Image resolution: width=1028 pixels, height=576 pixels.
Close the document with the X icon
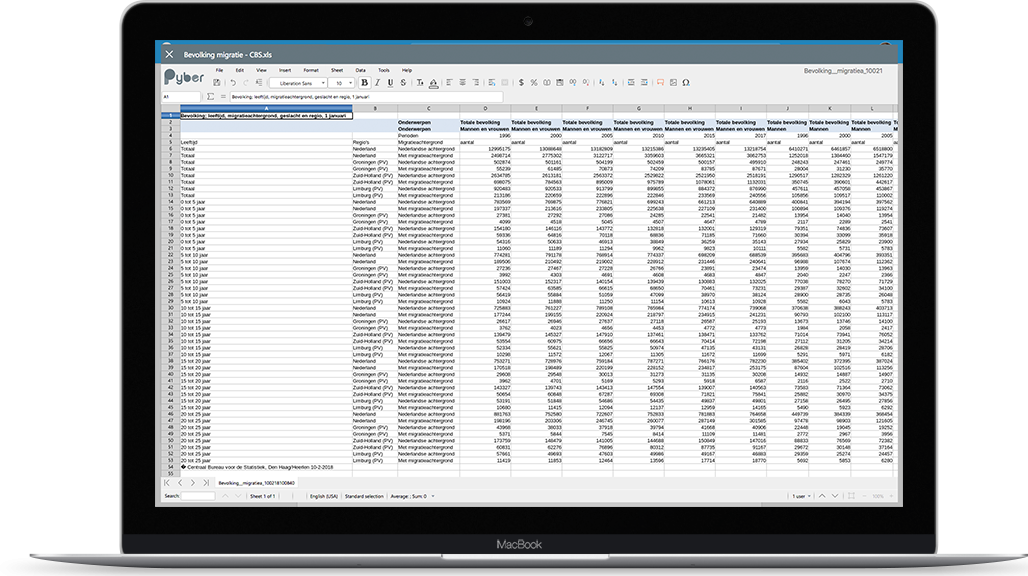tap(169, 54)
